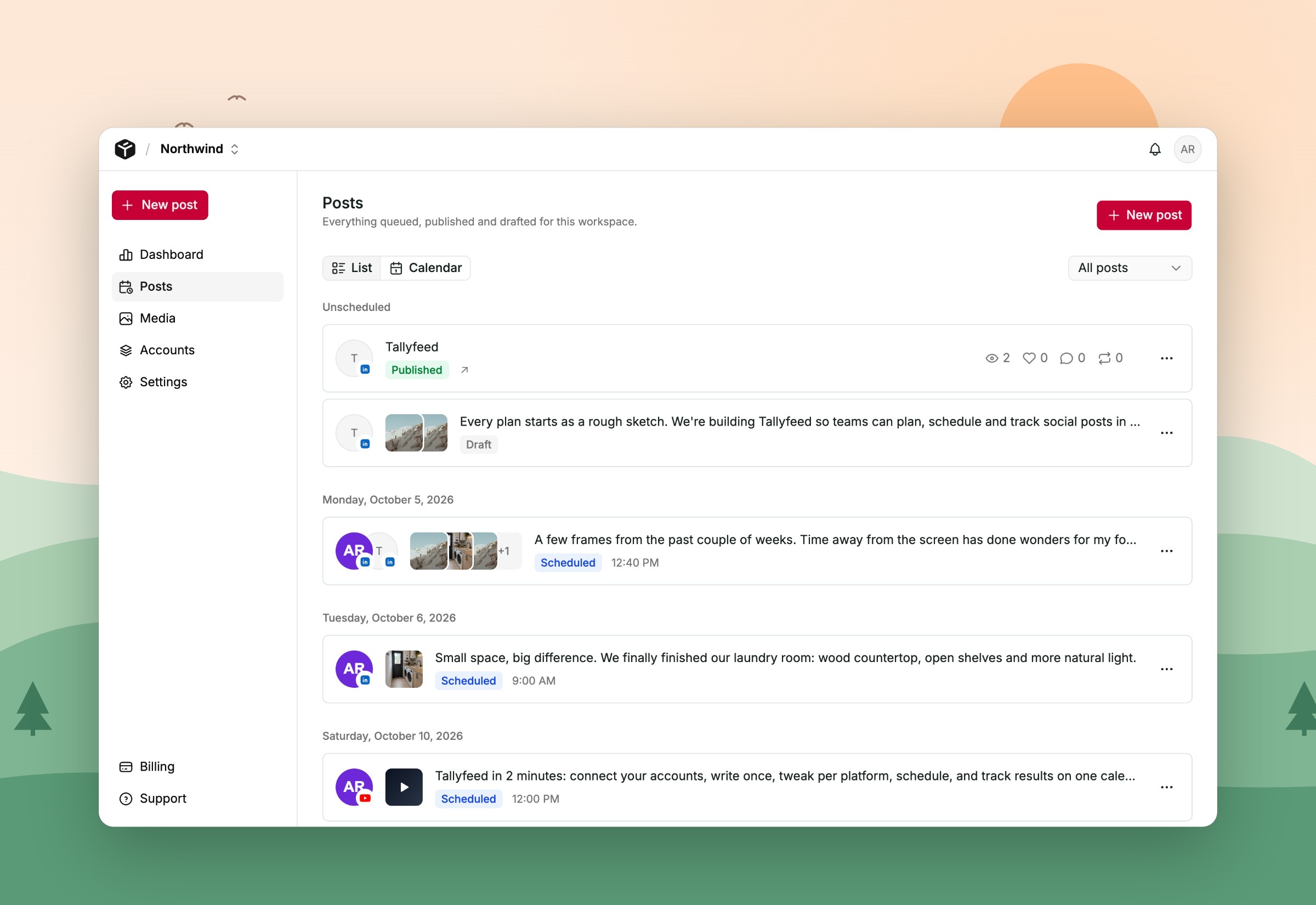Go to Dashboard in the sidebar

[197, 254]
